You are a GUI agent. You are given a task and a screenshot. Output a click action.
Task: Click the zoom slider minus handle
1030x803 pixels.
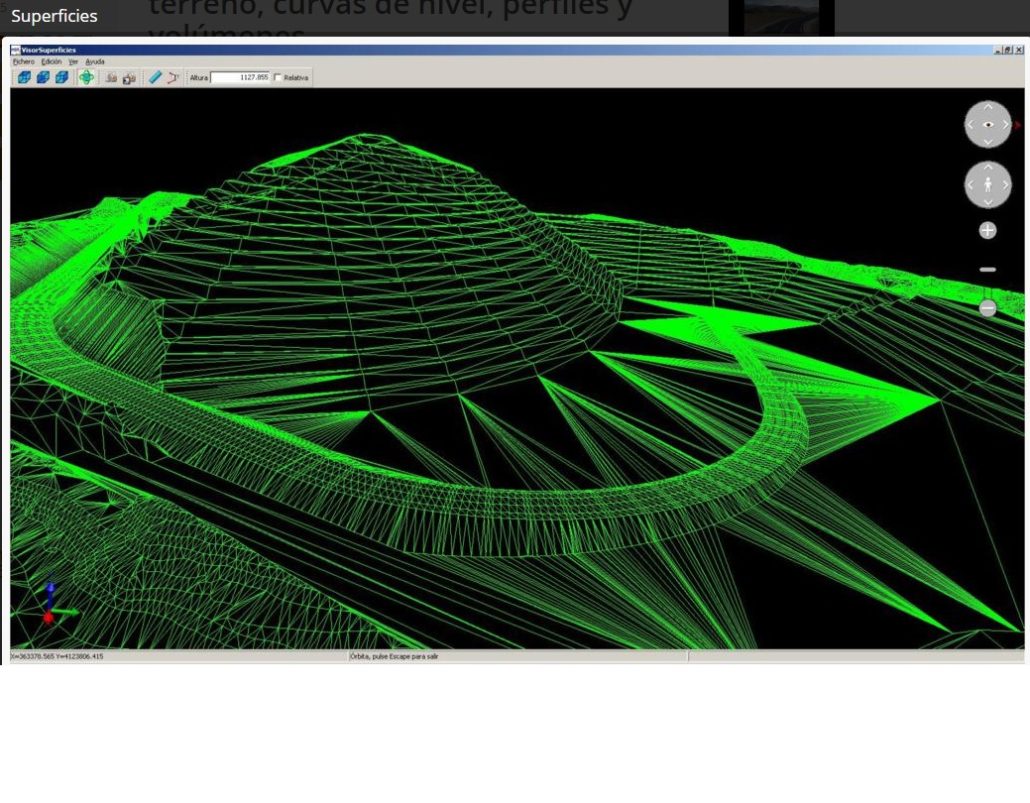[x=988, y=308]
